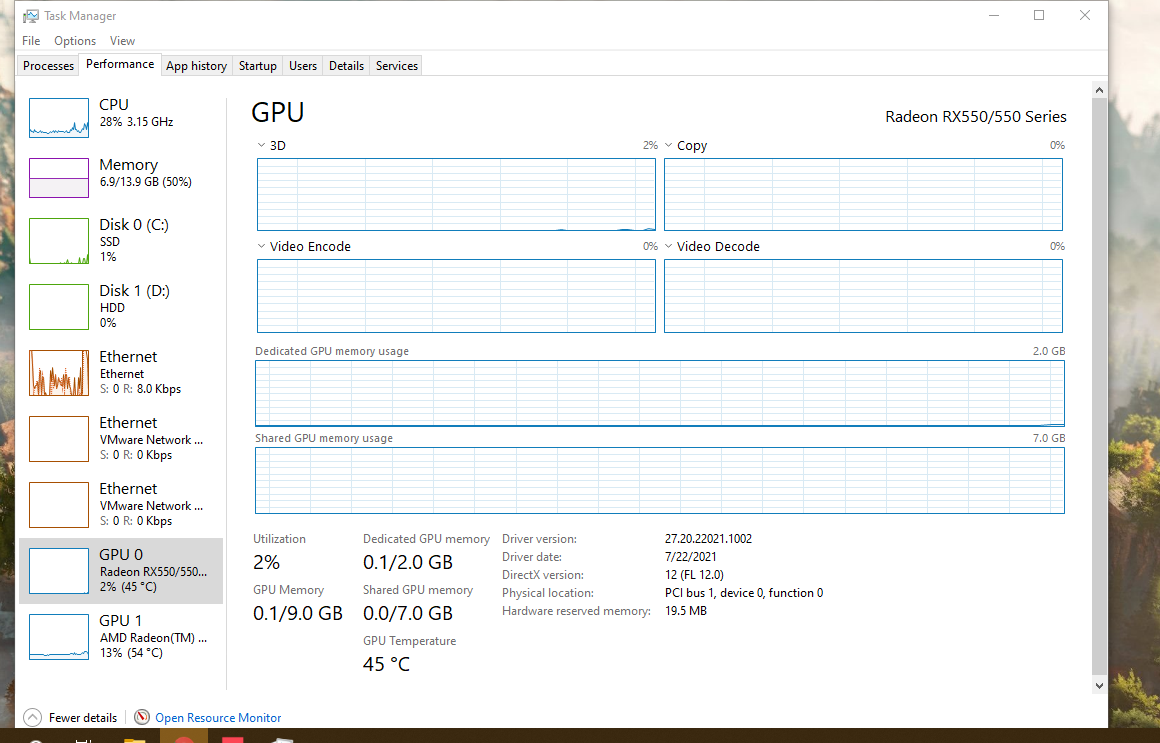Select GPU 1 AMD Radeon(TM) entry

tap(121, 636)
